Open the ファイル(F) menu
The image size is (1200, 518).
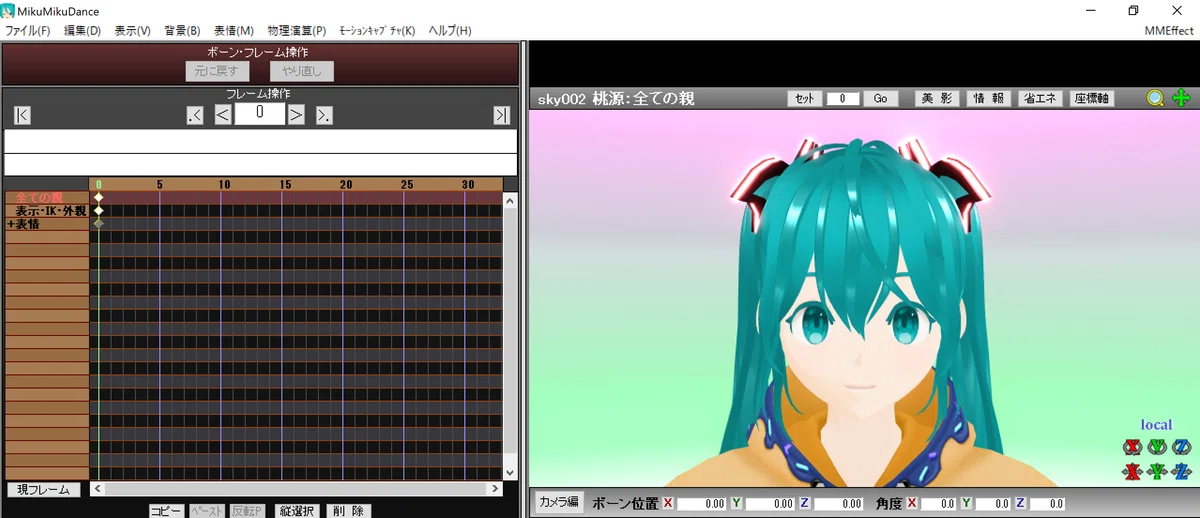pos(28,31)
